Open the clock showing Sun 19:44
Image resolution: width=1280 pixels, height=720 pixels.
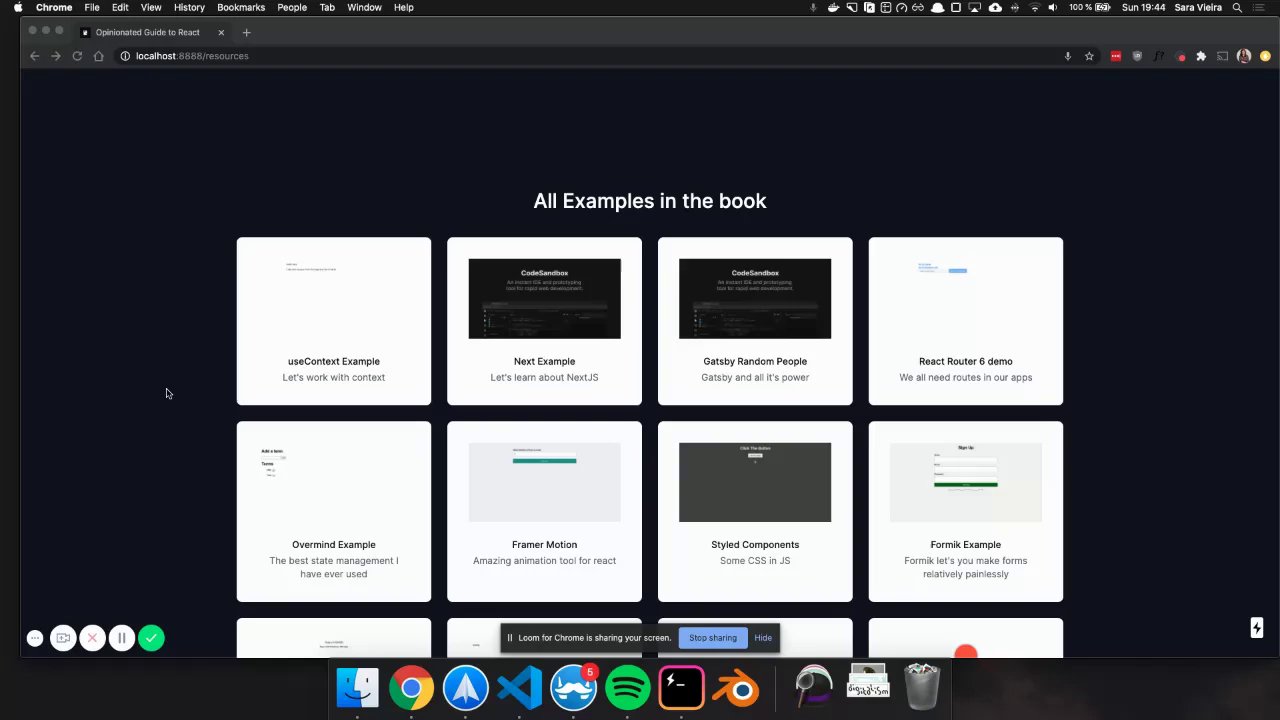(1143, 7)
